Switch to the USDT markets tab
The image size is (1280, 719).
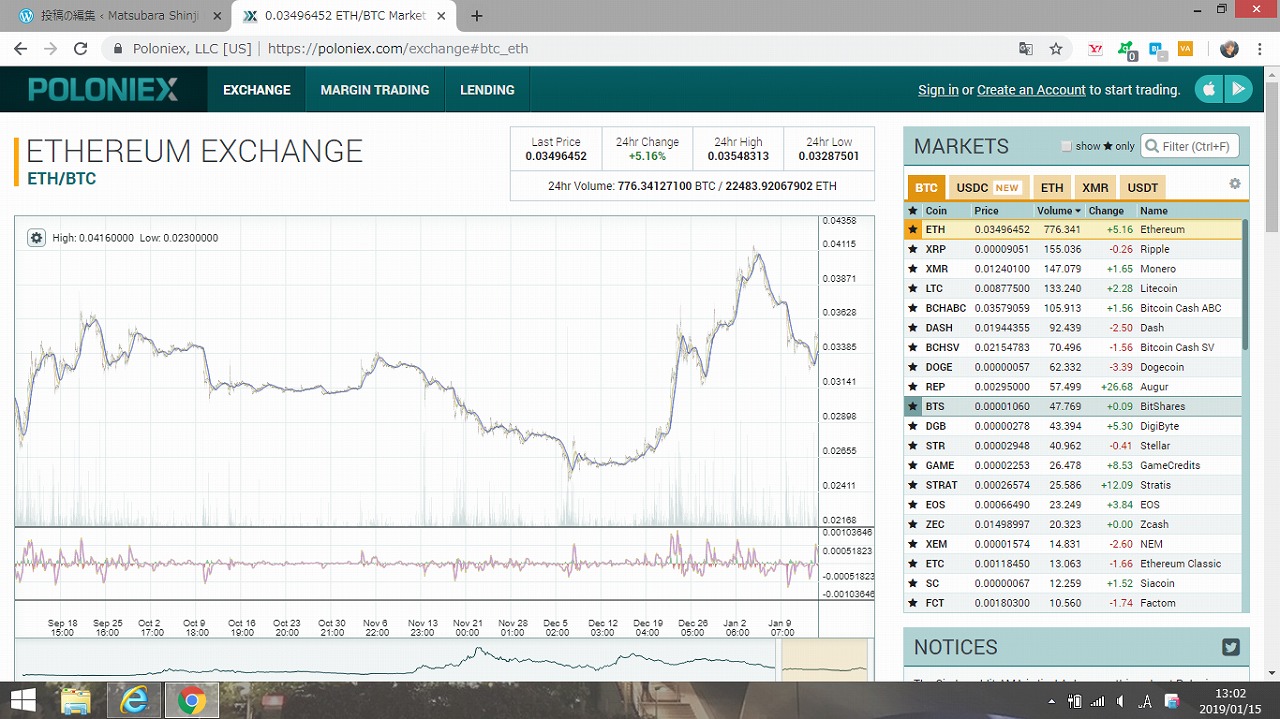pyautogui.click(x=1142, y=187)
